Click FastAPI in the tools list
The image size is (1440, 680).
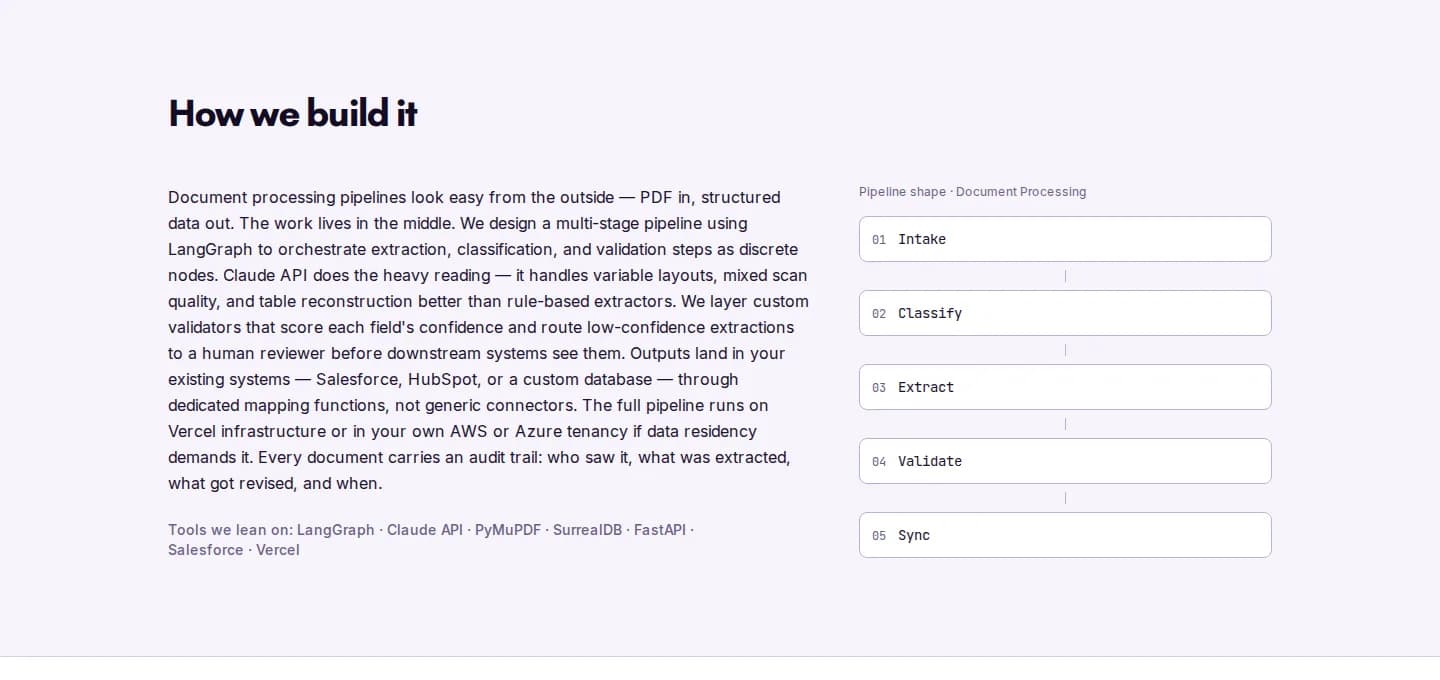tap(660, 530)
